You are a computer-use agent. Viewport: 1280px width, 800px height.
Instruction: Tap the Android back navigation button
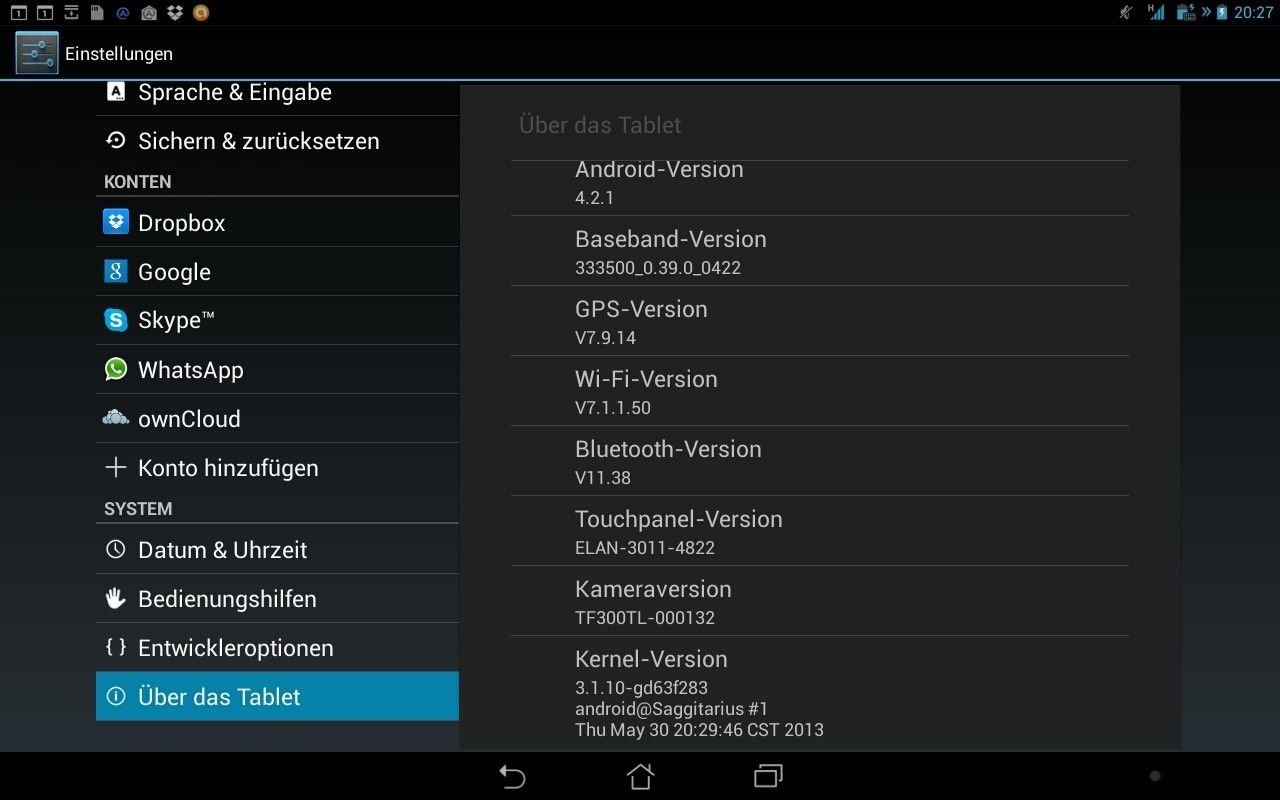pyautogui.click(x=512, y=776)
